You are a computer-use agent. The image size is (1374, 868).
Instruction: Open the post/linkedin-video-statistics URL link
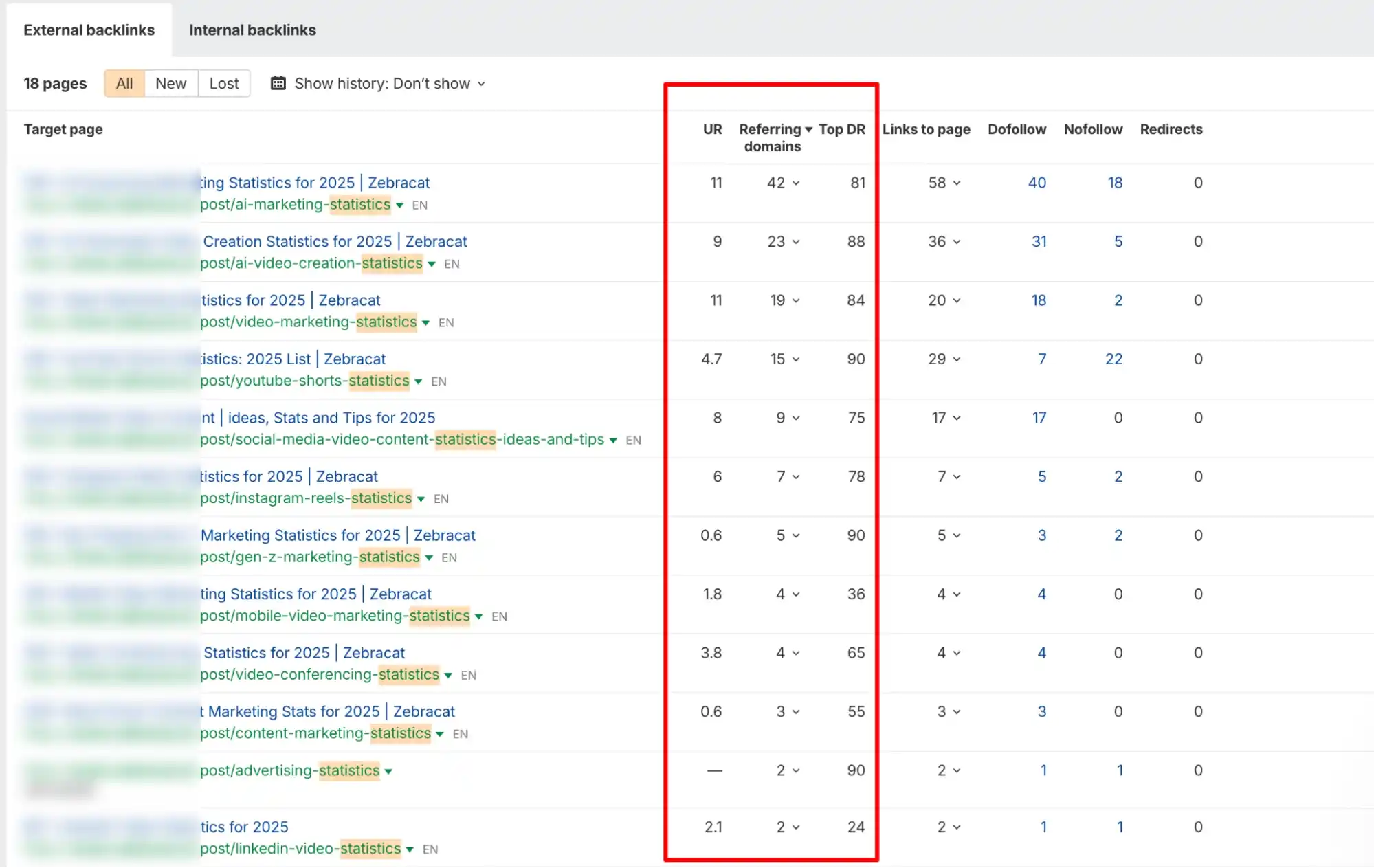(300, 849)
